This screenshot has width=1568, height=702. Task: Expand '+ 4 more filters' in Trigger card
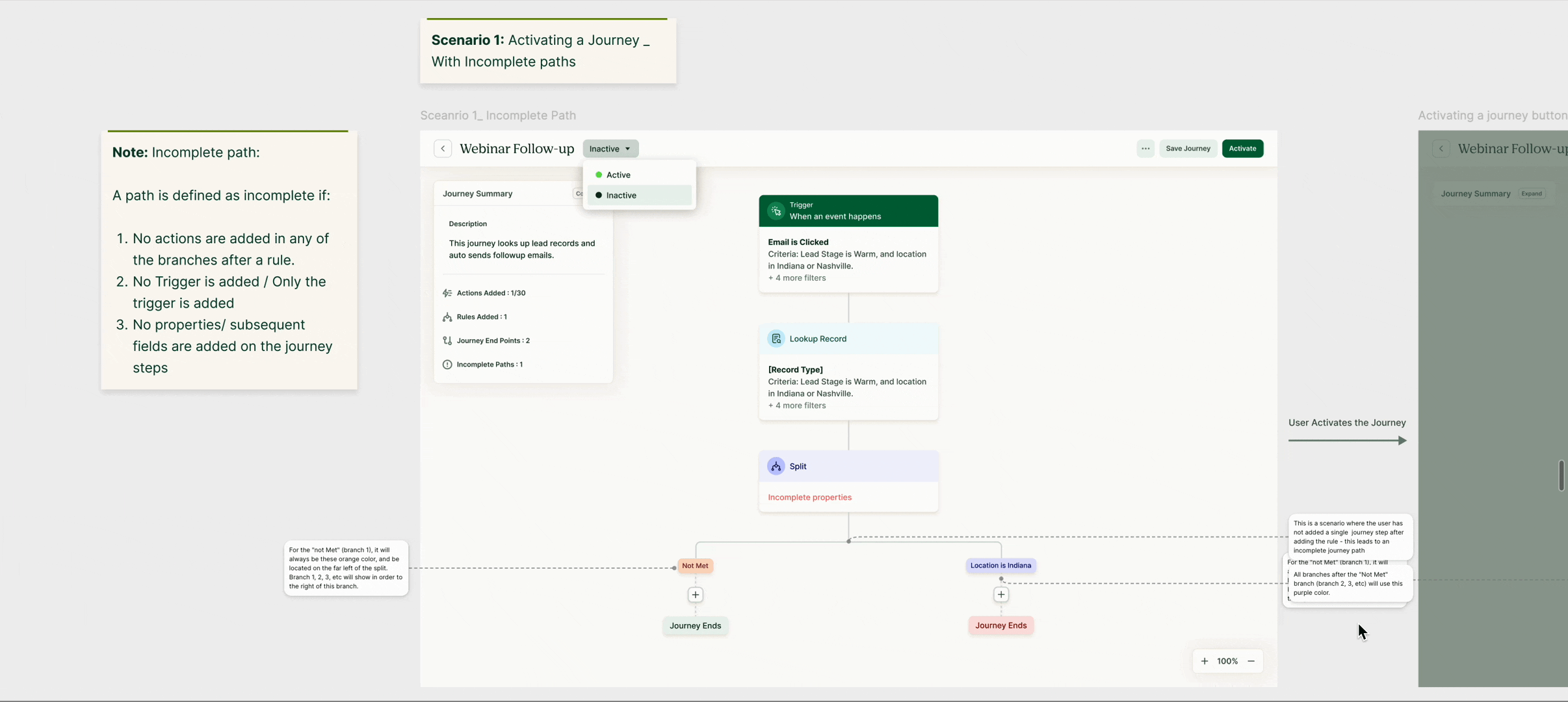pyautogui.click(x=797, y=278)
